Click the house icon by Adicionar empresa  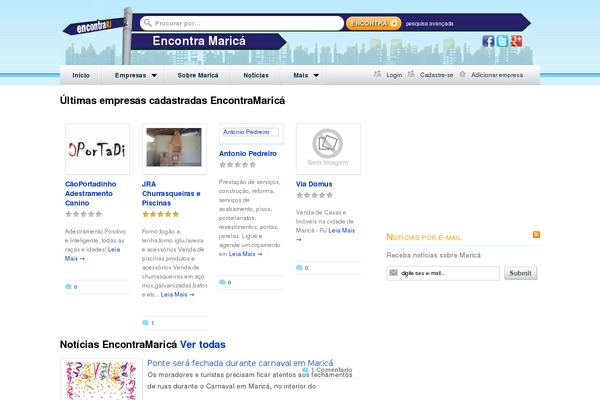[462, 74]
